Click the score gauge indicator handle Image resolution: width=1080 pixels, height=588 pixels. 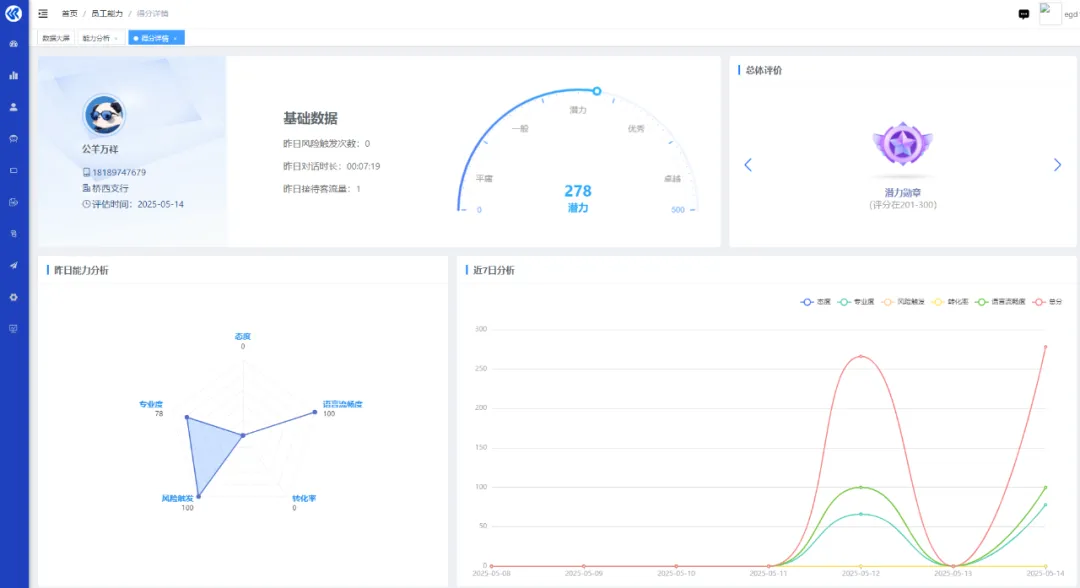[x=597, y=91]
